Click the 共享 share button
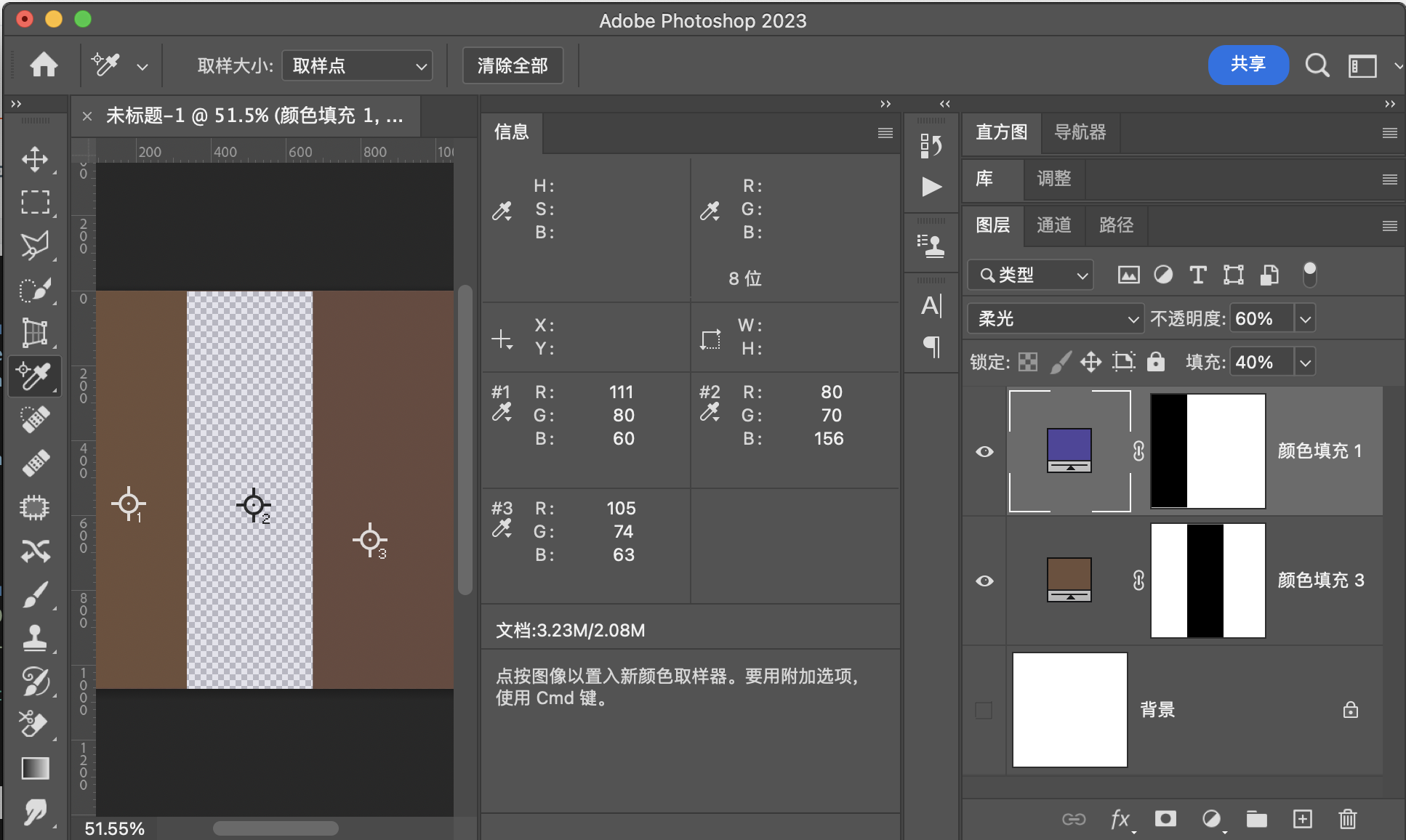The height and width of the screenshot is (840, 1406). pos(1248,65)
